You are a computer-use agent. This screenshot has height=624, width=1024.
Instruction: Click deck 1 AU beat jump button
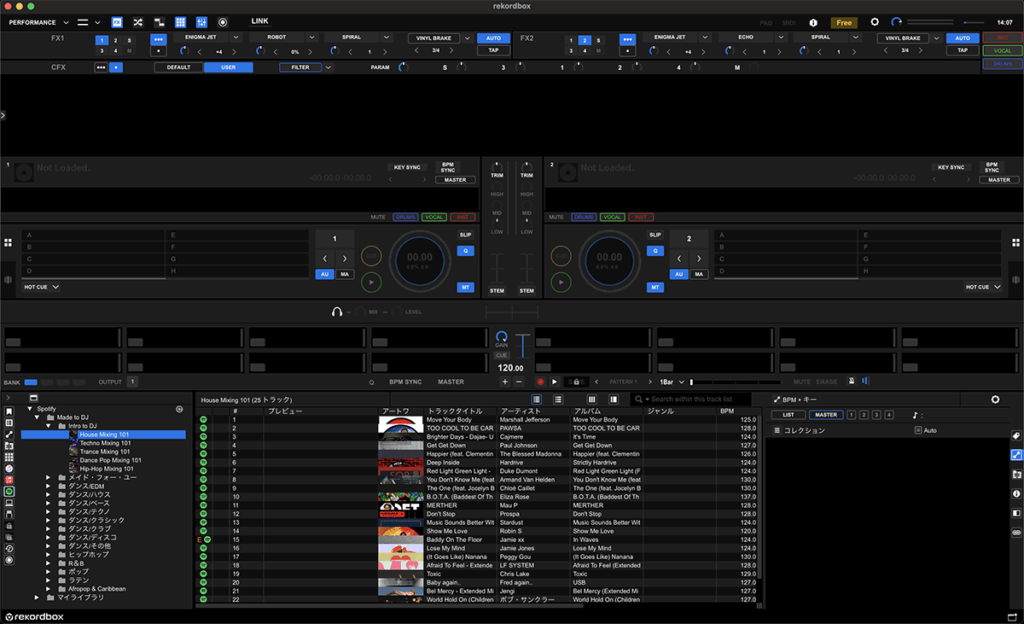pyautogui.click(x=325, y=274)
